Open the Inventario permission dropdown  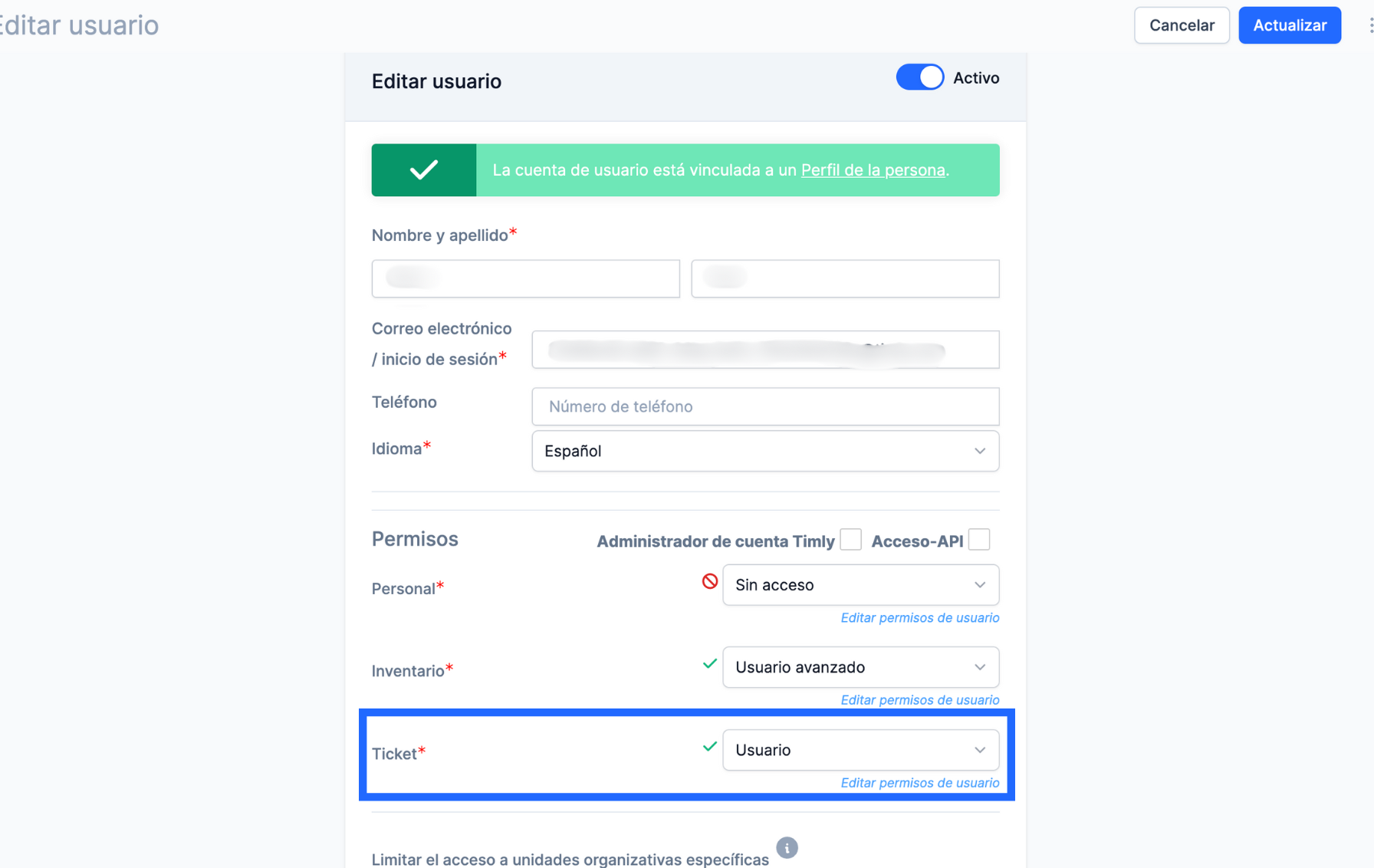[860, 667]
